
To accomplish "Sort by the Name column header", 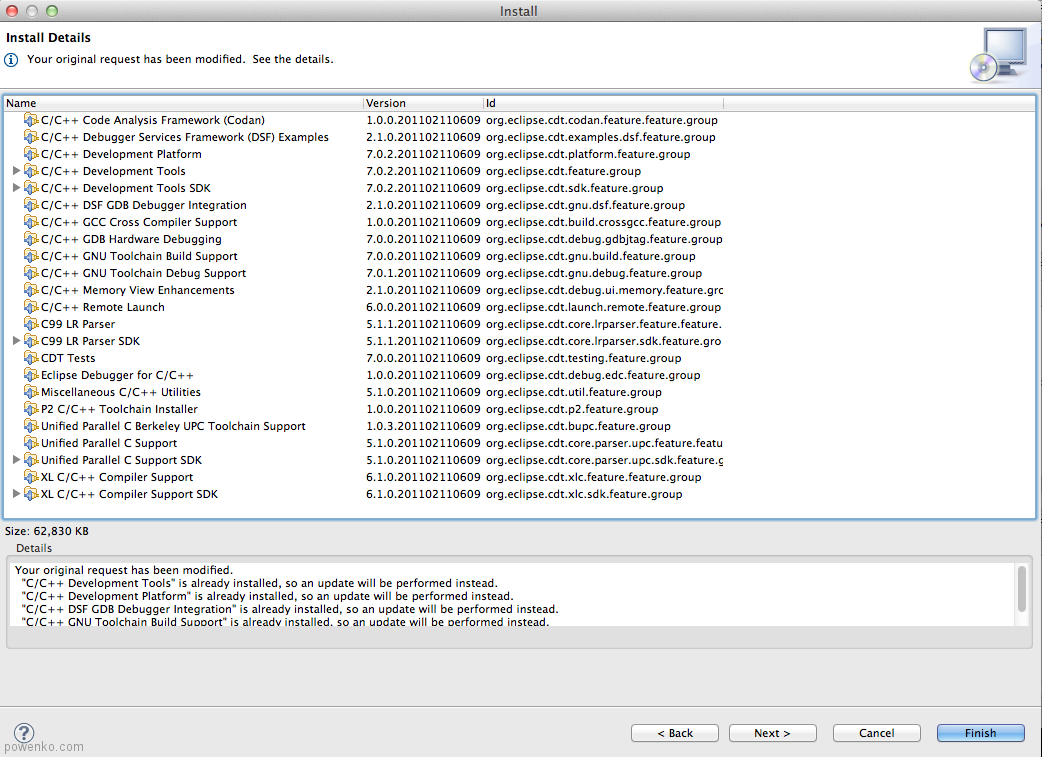I will tap(183, 103).
